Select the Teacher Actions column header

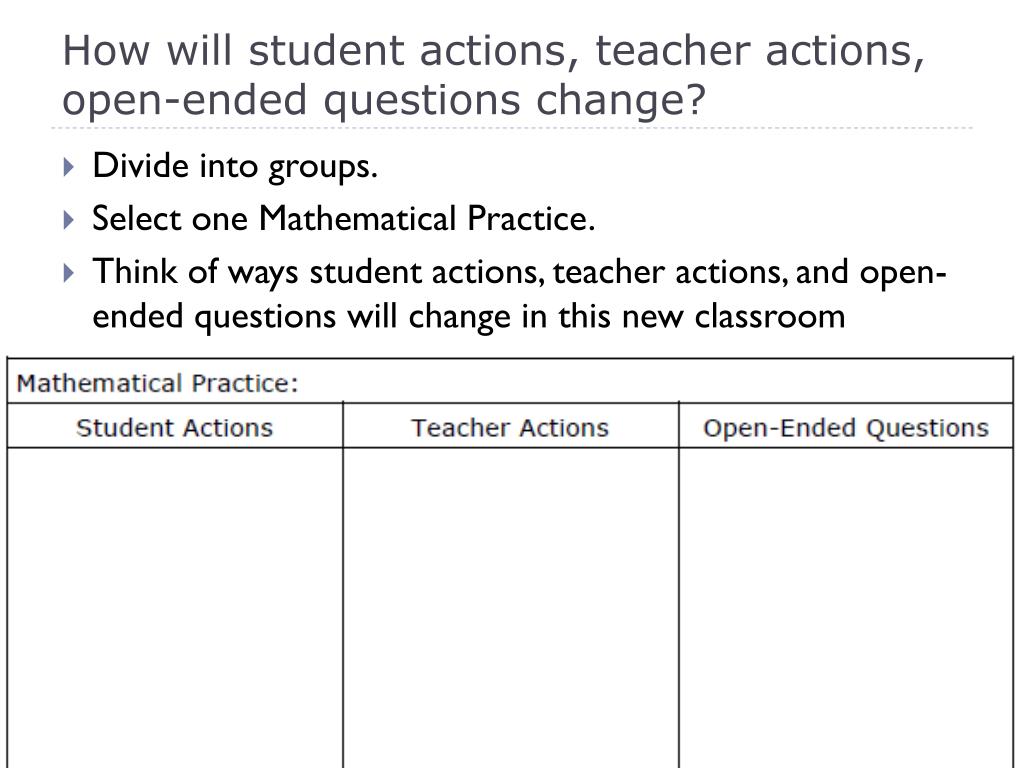[x=510, y=427]
